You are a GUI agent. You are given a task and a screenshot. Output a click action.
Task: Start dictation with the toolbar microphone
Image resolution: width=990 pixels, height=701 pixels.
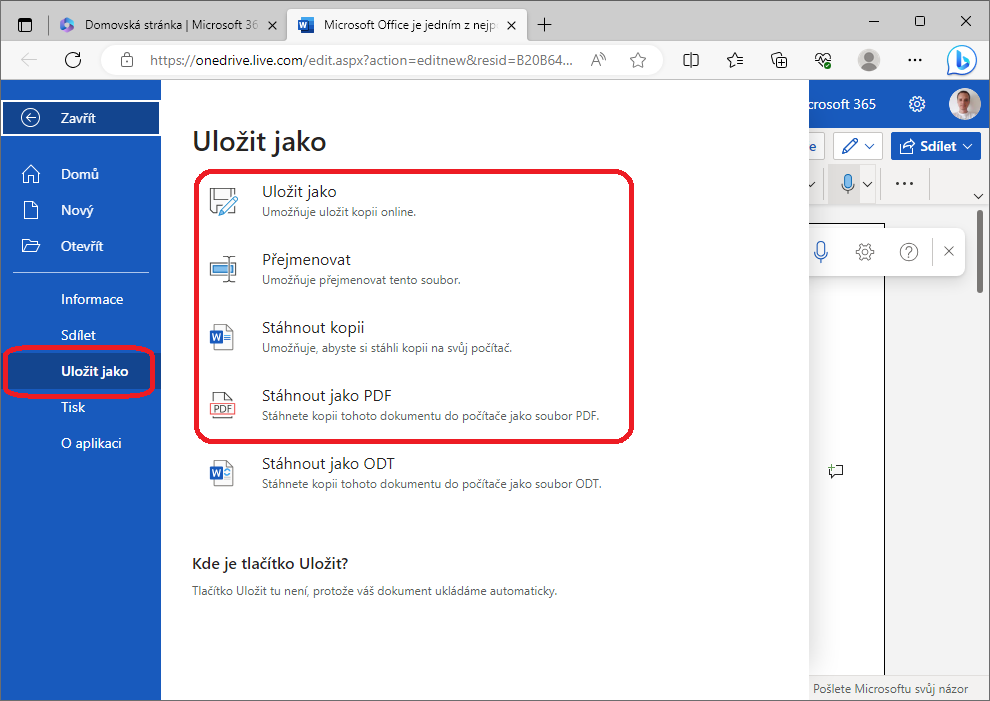847,184
